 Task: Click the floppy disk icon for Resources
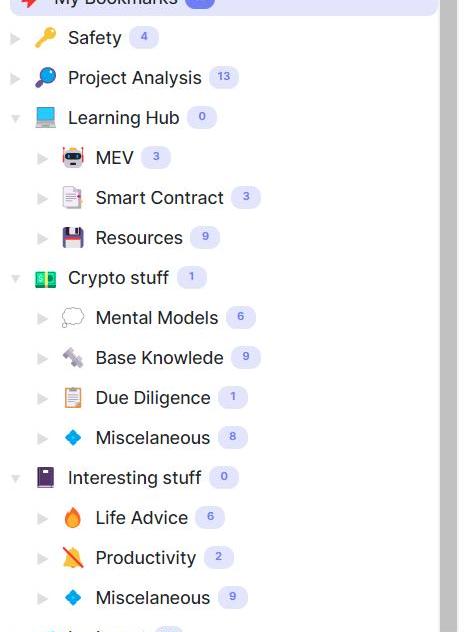pyautogui.click(x=73, y=237)
